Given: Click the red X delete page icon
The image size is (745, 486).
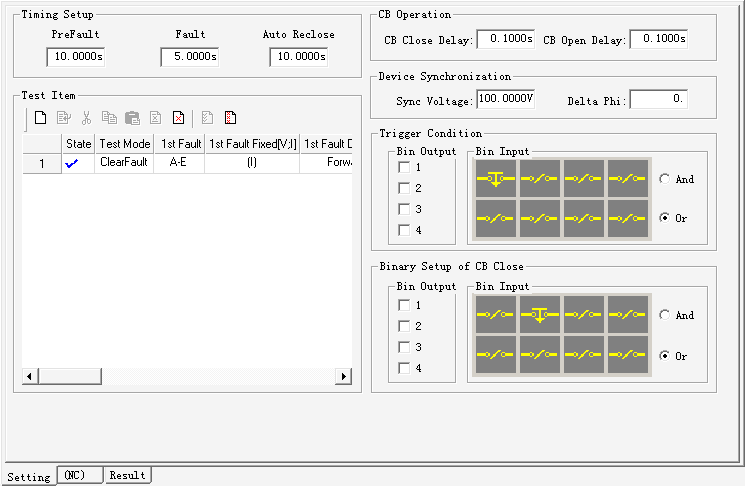Looking at the screenshot, I should pyautogui.click(x=178, y=117).
